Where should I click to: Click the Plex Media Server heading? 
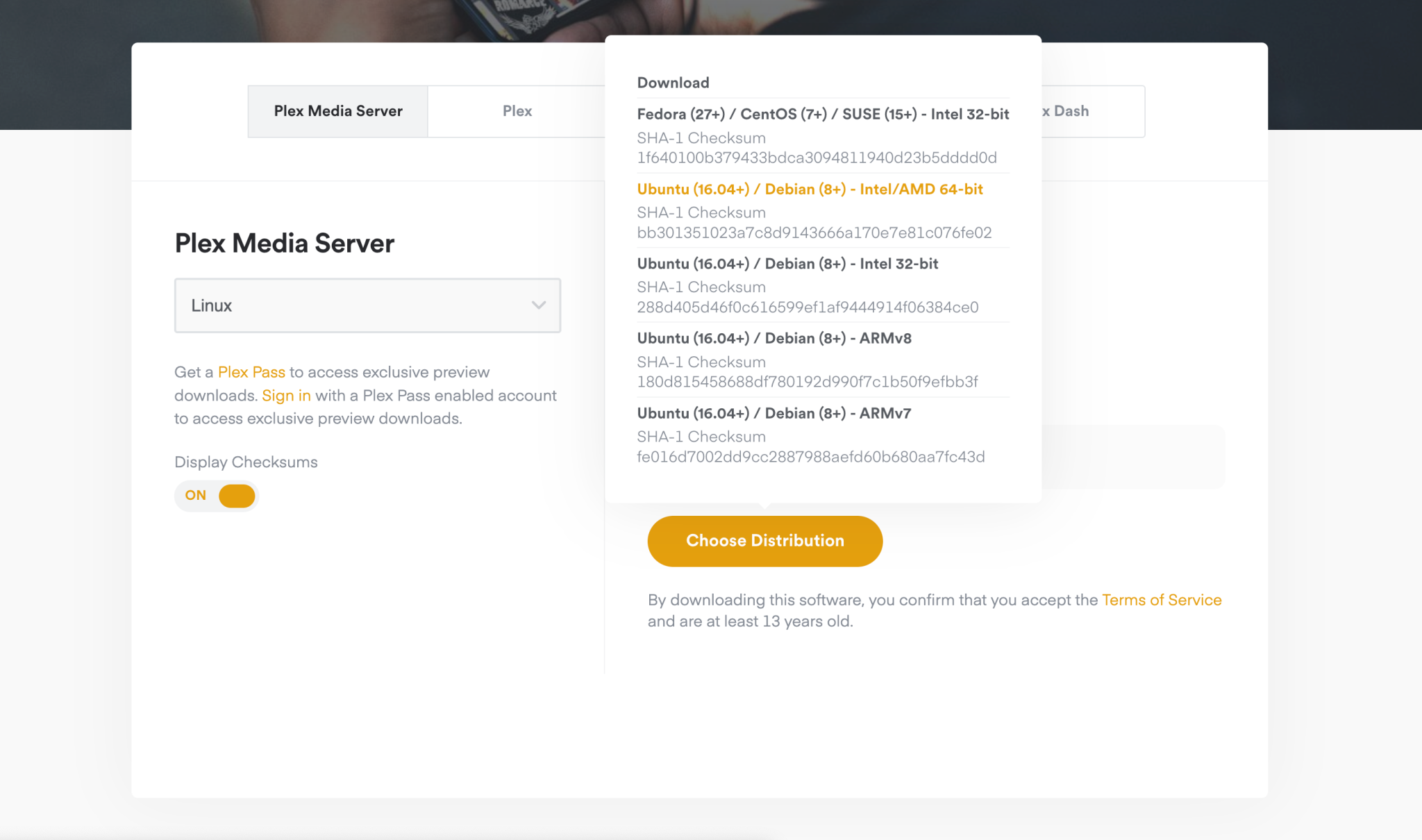coord(283,243)
